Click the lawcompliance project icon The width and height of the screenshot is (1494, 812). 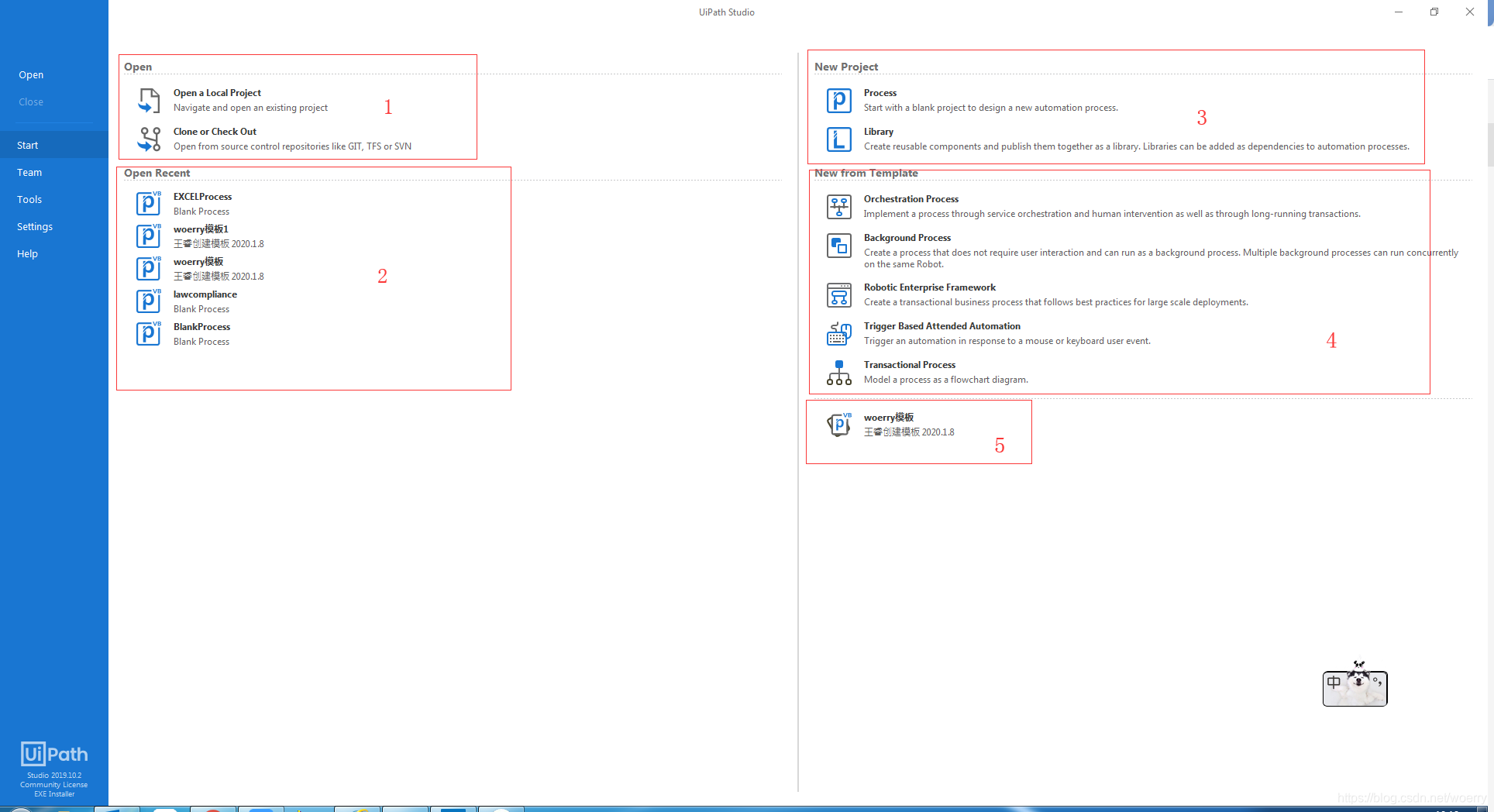click(149, 301)
